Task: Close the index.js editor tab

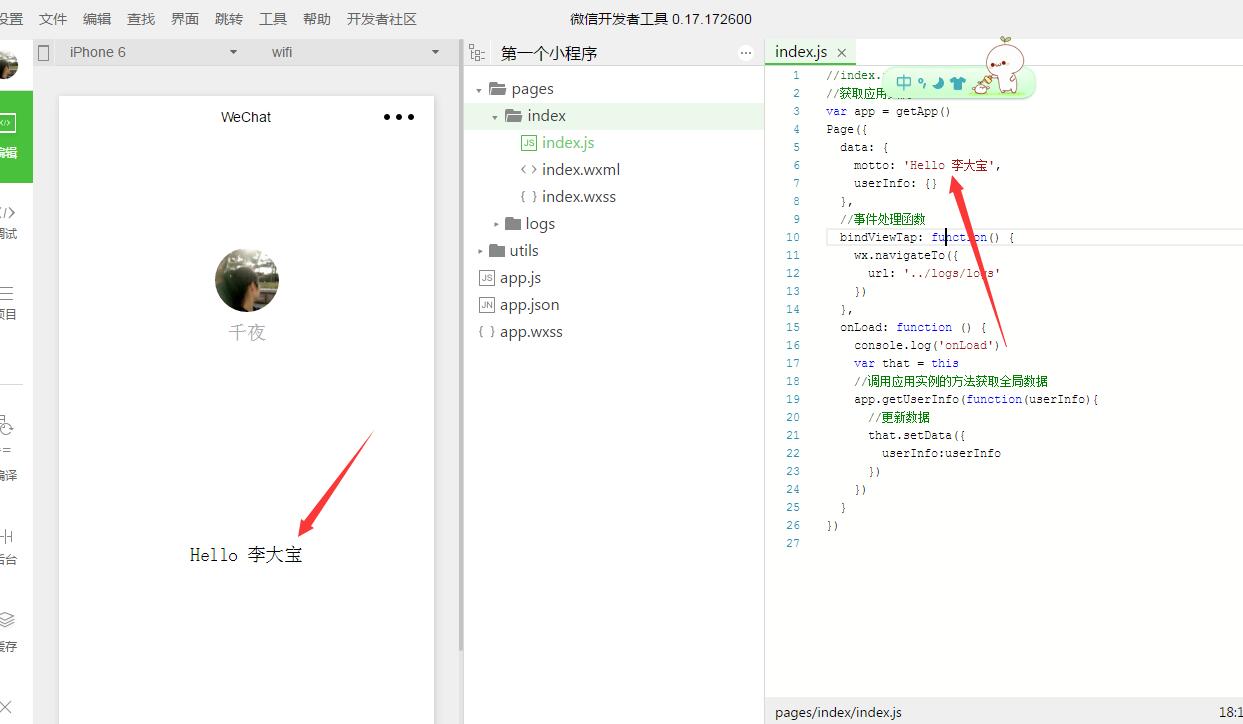Action: [x=842, y=53]
